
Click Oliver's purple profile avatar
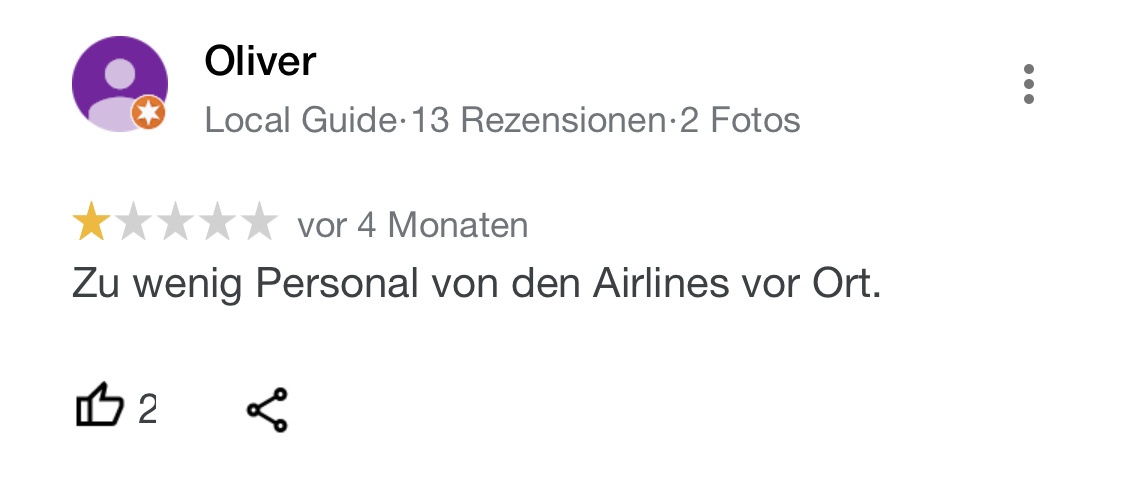[118, 82]
